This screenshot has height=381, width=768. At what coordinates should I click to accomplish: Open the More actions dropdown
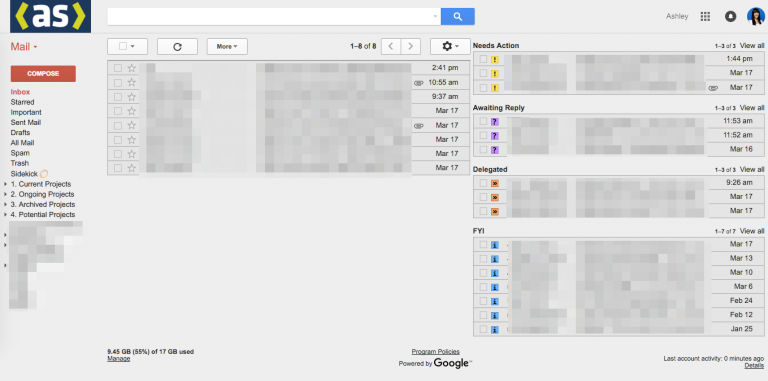point(227,47)
